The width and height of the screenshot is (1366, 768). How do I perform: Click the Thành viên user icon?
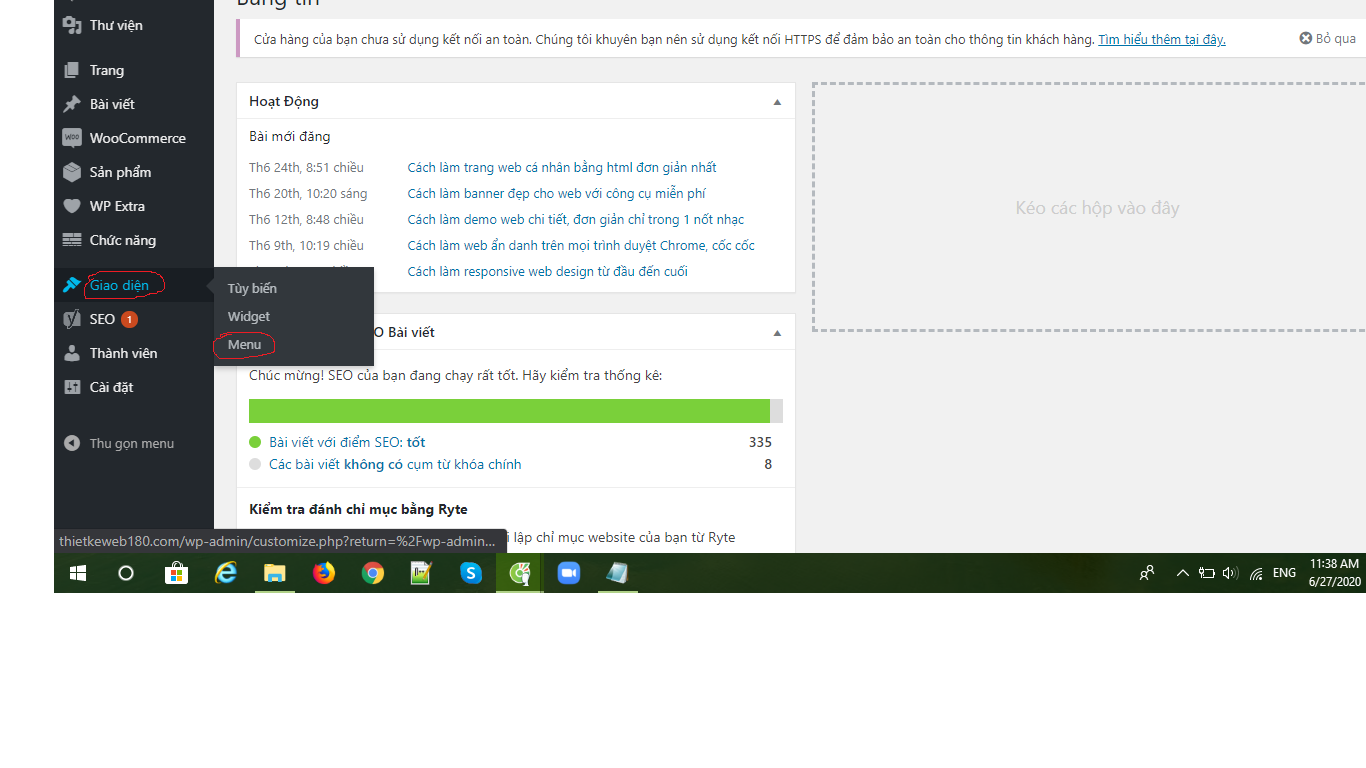click(72, 353)
